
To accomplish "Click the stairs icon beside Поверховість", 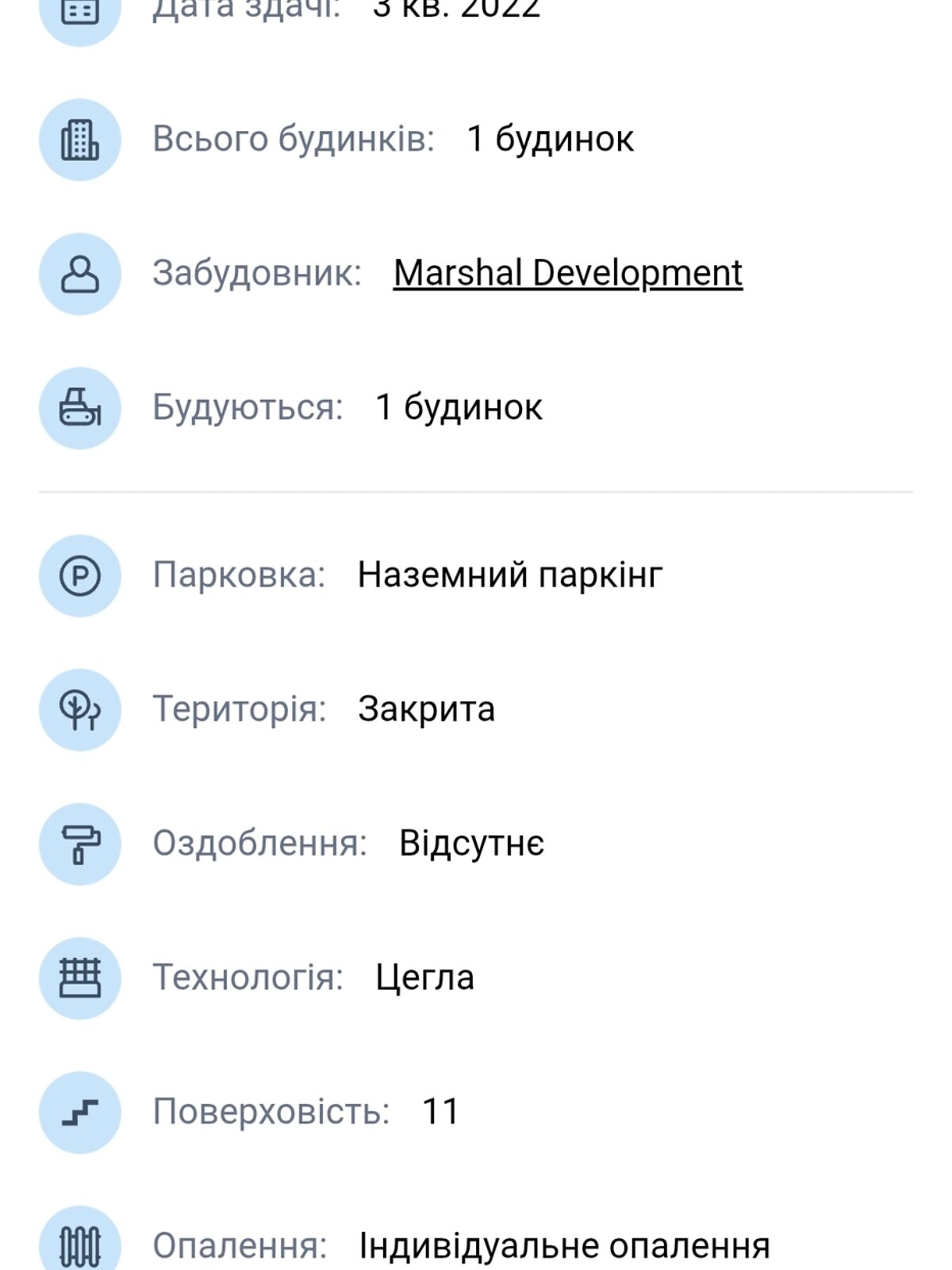I will 79,1111.
